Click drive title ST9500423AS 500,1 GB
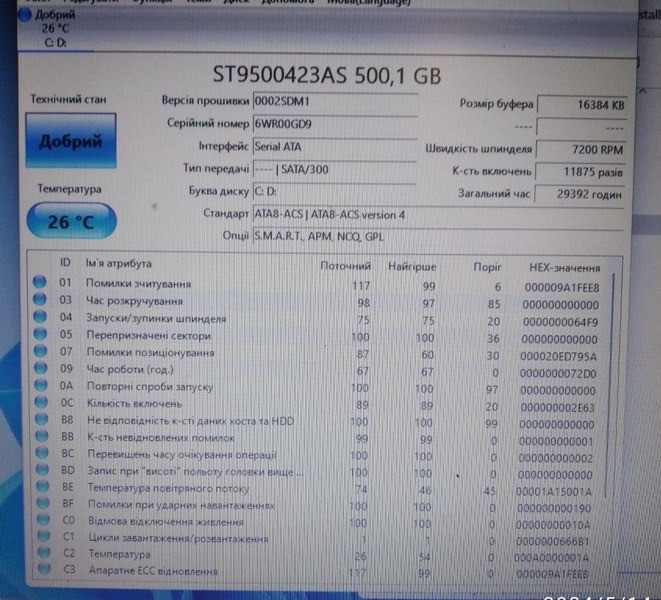Image resolution: width=661 pixels, height=600 pixels. coord(327,75)
